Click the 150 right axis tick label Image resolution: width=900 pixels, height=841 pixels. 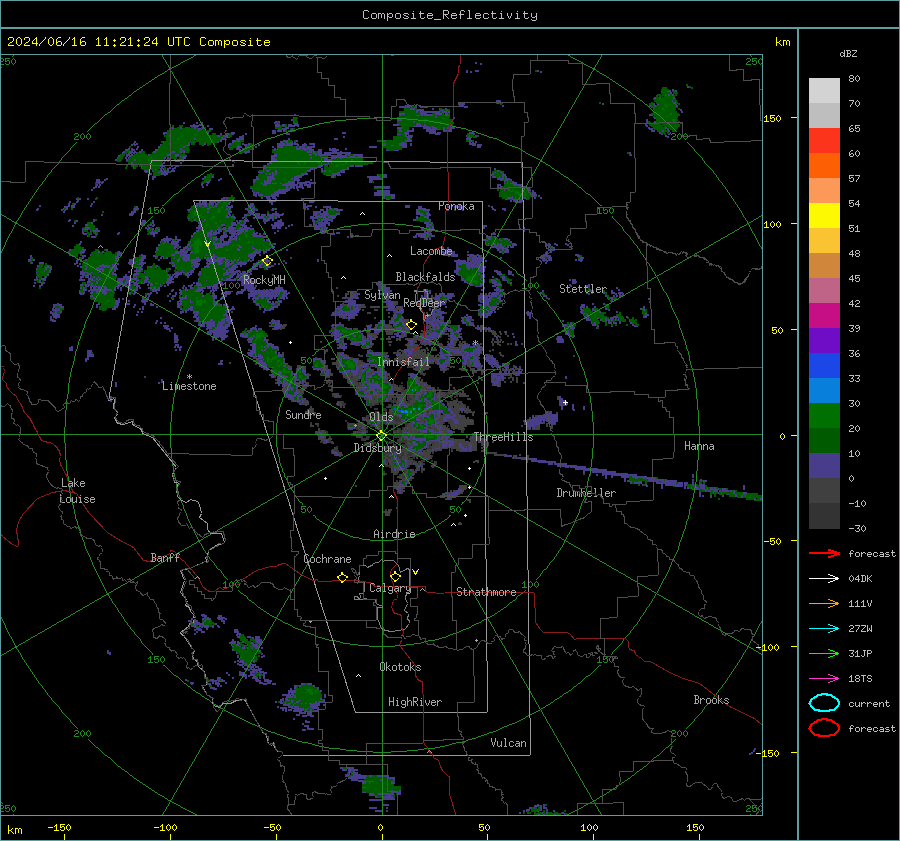click(772, 118)
